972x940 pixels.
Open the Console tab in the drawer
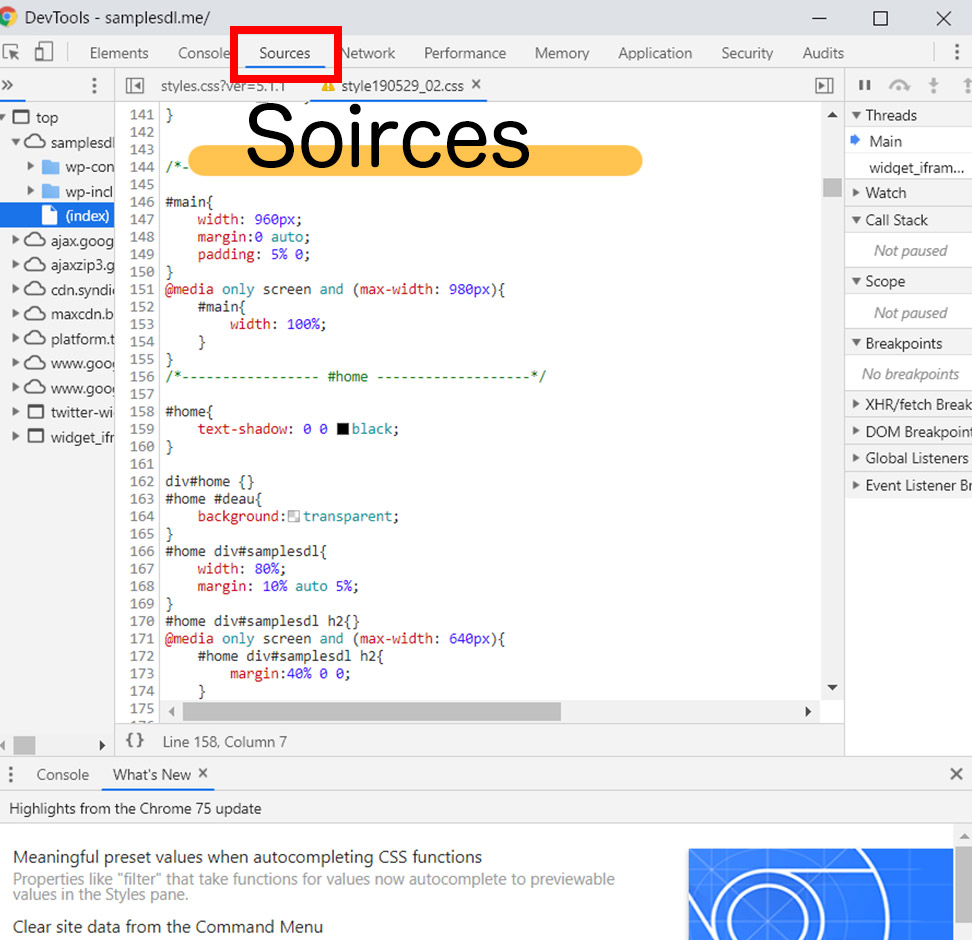(x=63, y=774)
